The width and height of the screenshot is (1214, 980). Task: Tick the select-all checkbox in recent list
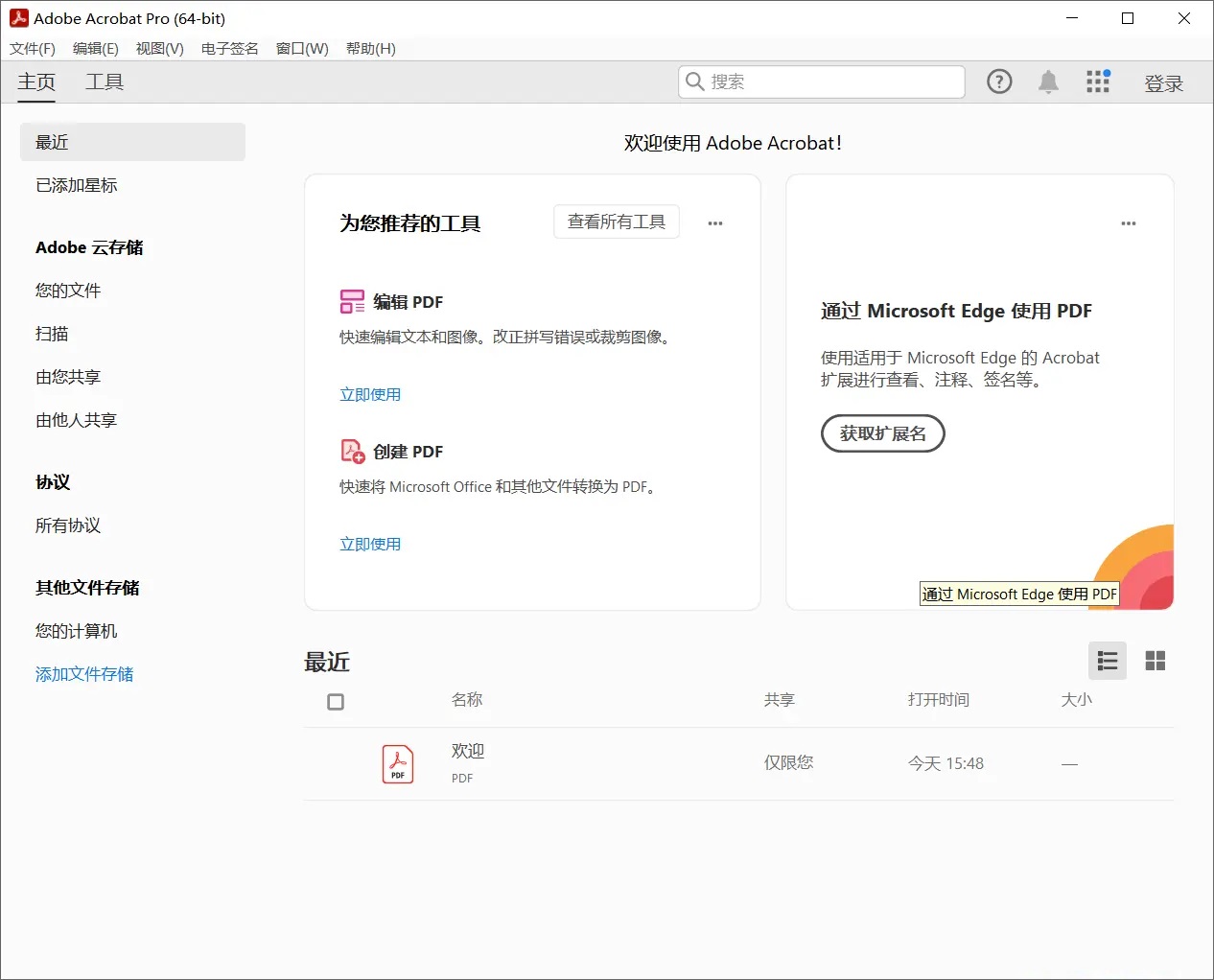[x=336, y=702]
